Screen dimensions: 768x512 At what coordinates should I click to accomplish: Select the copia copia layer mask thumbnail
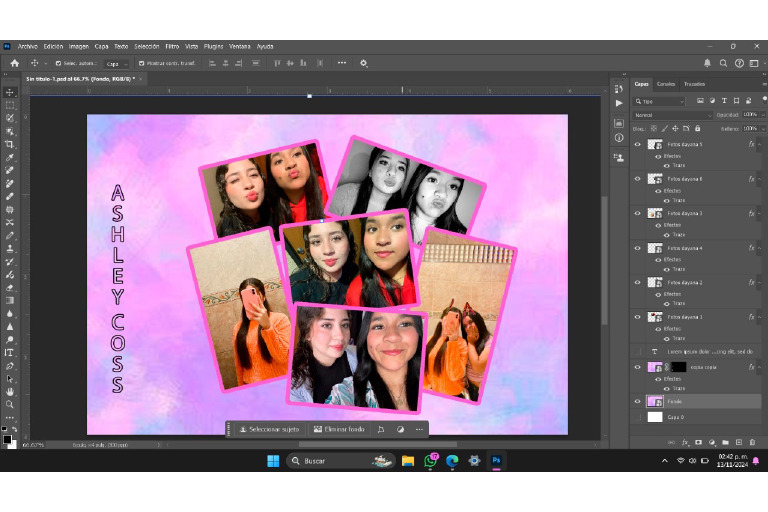click(x=678, y=367)
